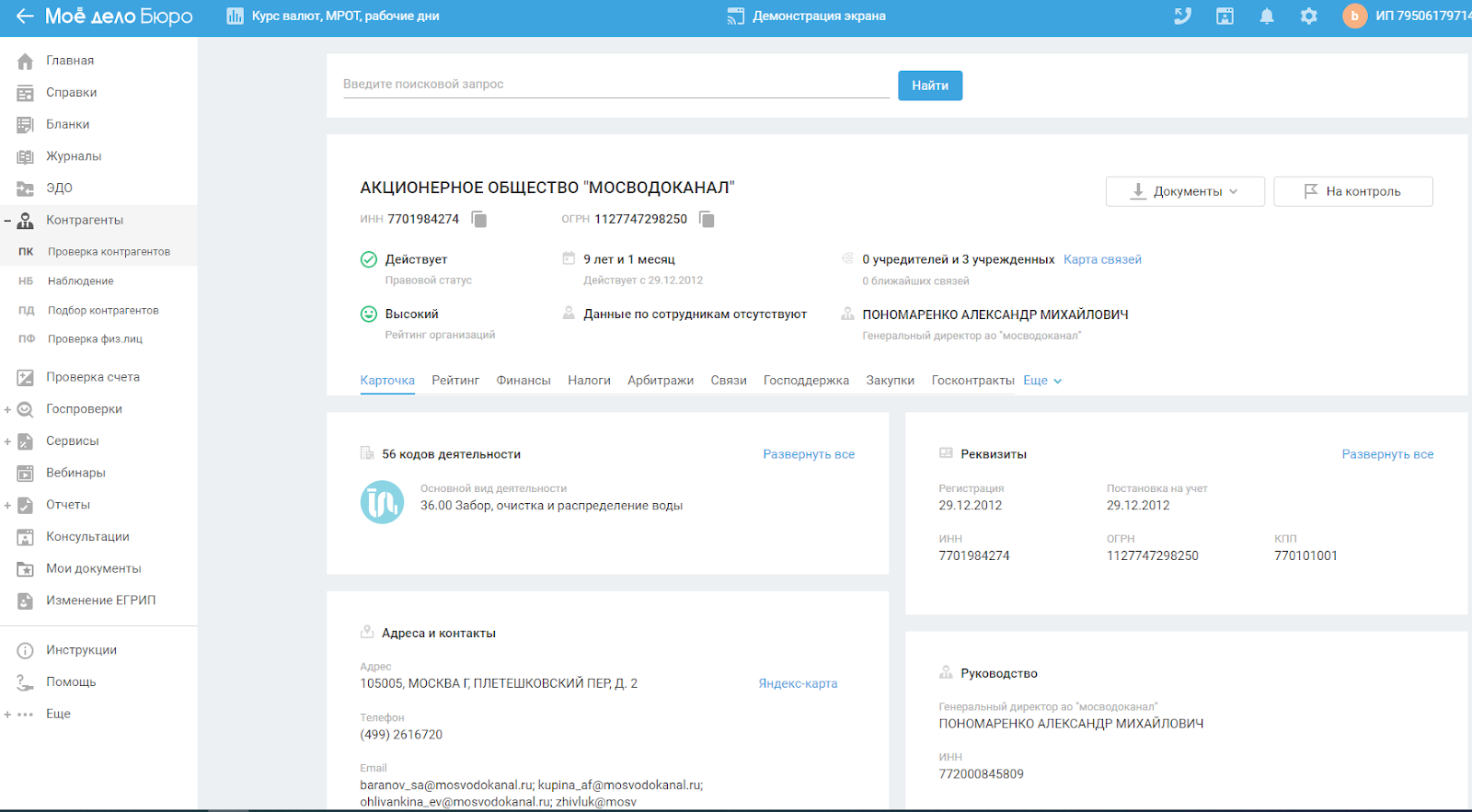Switch to the Налоги tab
Image resolution: width=1472 pixels, height=812 pixels.
pos(589,381)
